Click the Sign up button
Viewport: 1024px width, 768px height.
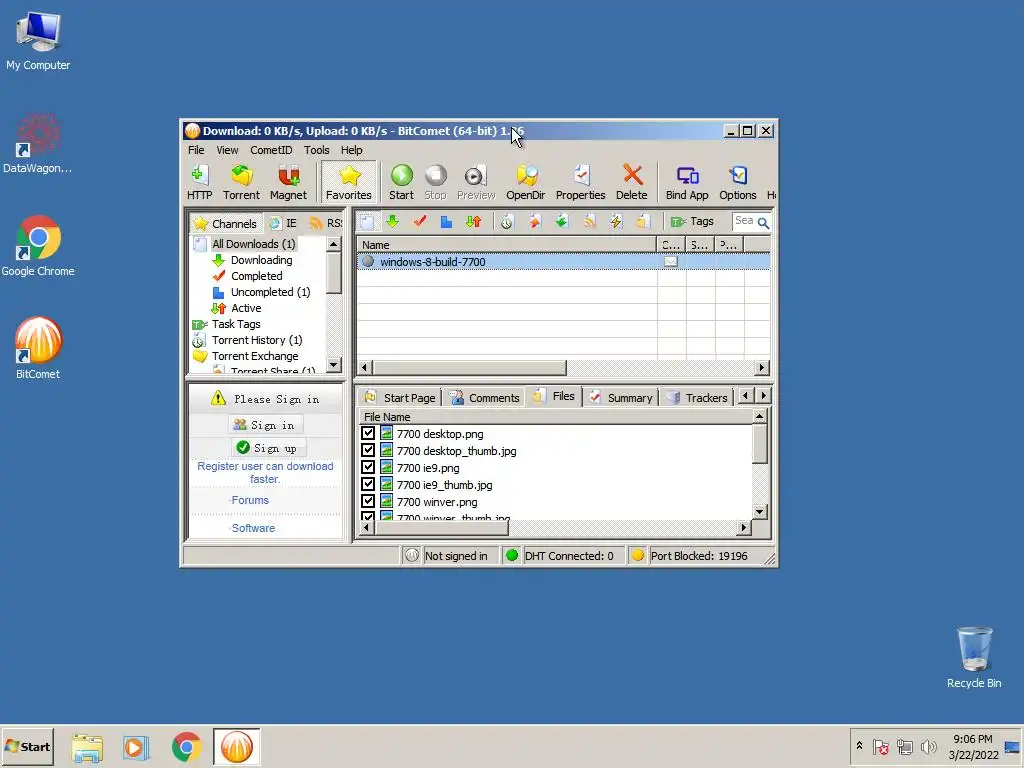(268, 448)
